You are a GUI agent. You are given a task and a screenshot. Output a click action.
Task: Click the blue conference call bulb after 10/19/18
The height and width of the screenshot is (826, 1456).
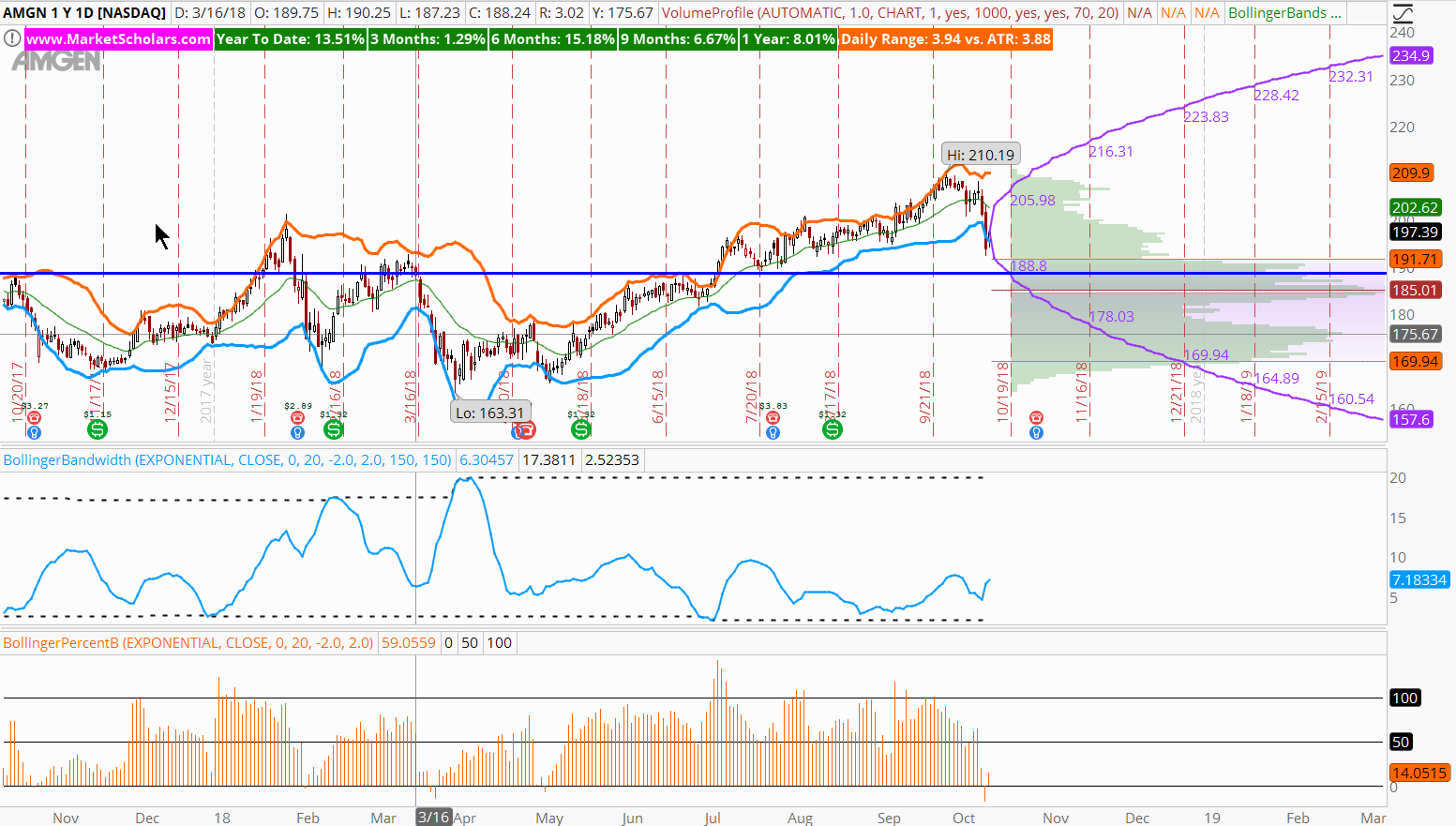pyautogui.click(x=1036, y=432)
